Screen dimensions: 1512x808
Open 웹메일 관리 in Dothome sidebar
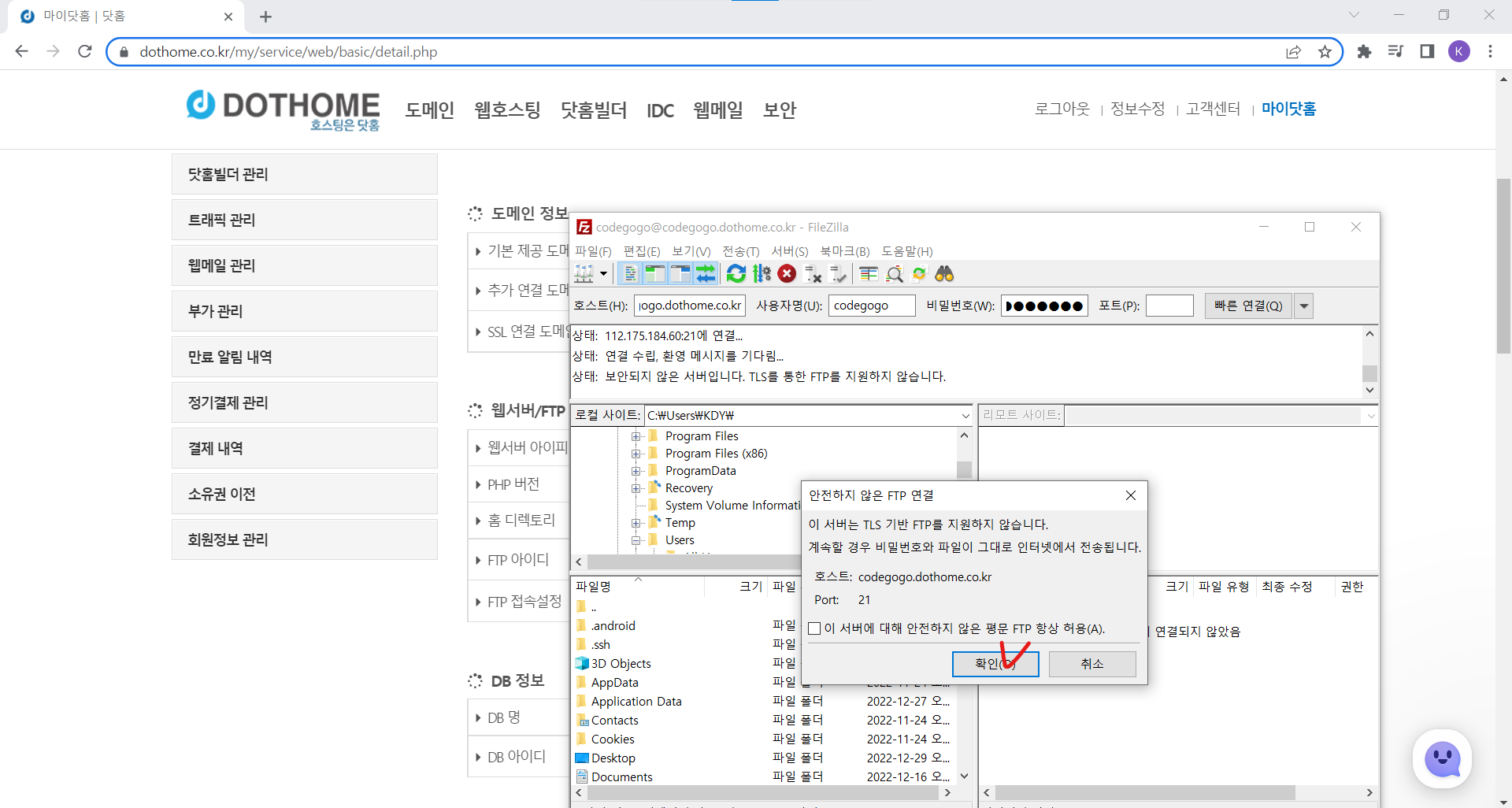click(305, 265)
